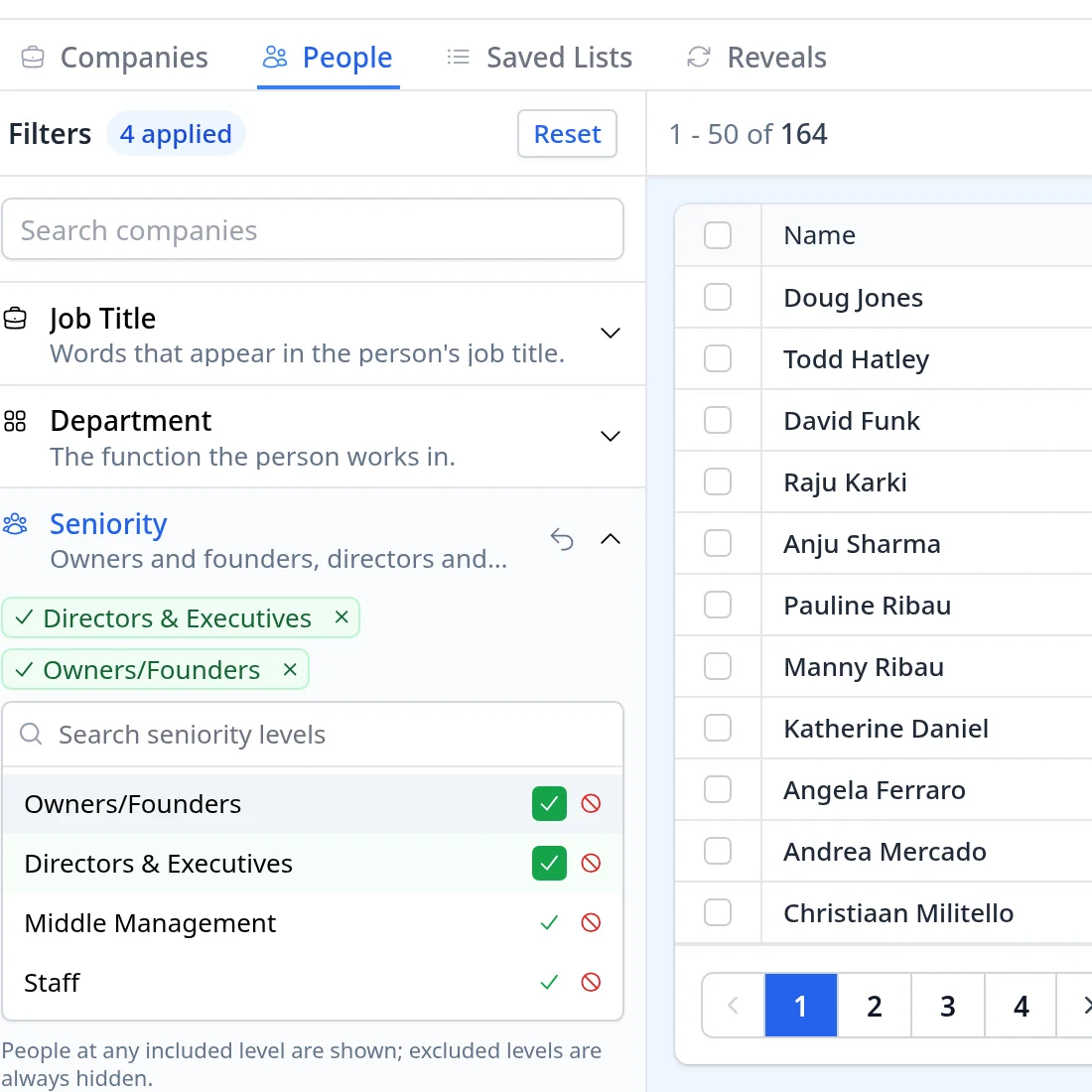The image size is (1092, 1092).
Task: Tick the Andrea Mercado checkbox
Action: pyautogui.click(x=718, y=851)
